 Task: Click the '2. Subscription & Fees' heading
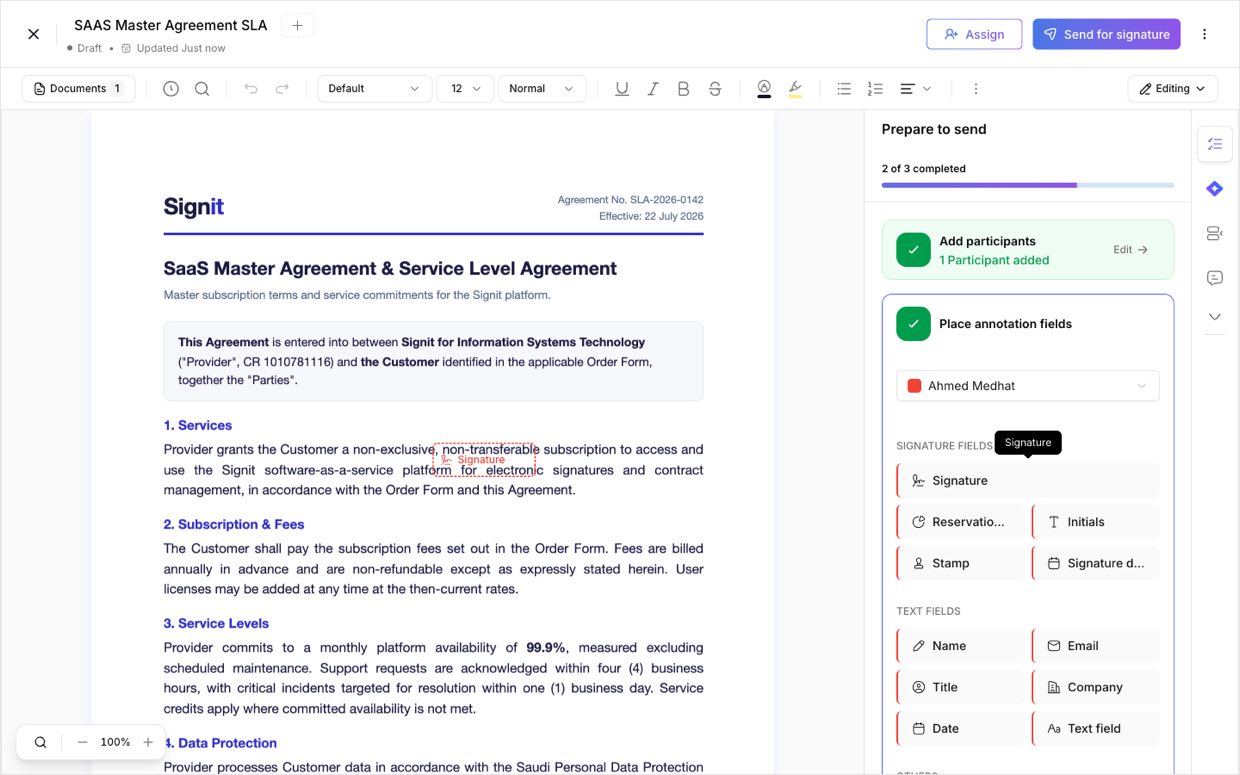point(234,524)
